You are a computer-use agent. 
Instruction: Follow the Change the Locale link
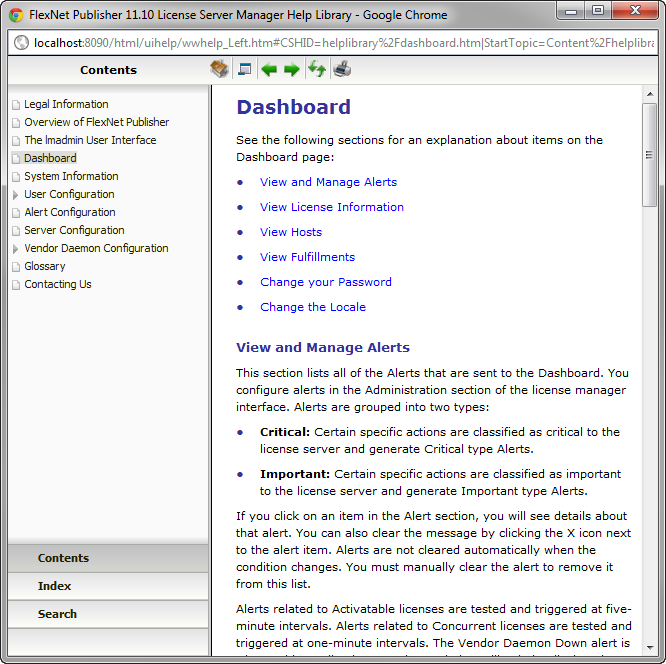(x=313, y=307)
